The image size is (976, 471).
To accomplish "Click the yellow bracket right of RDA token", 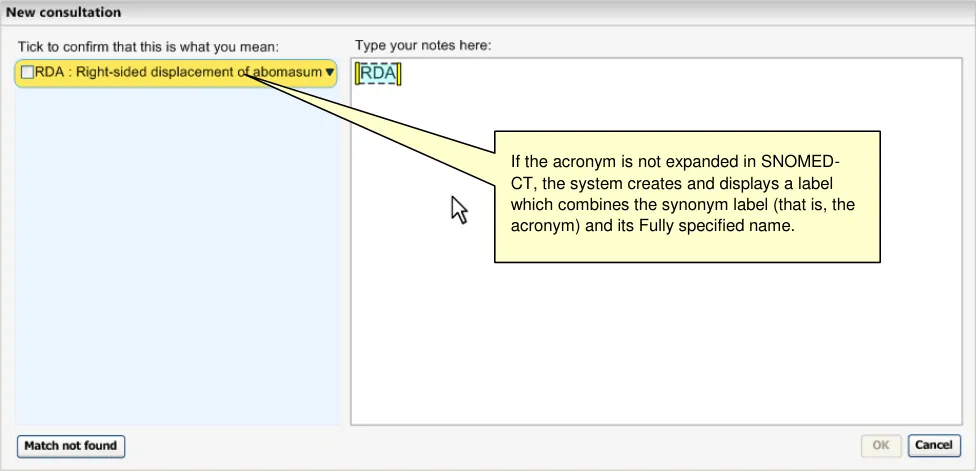I will 399,74.
